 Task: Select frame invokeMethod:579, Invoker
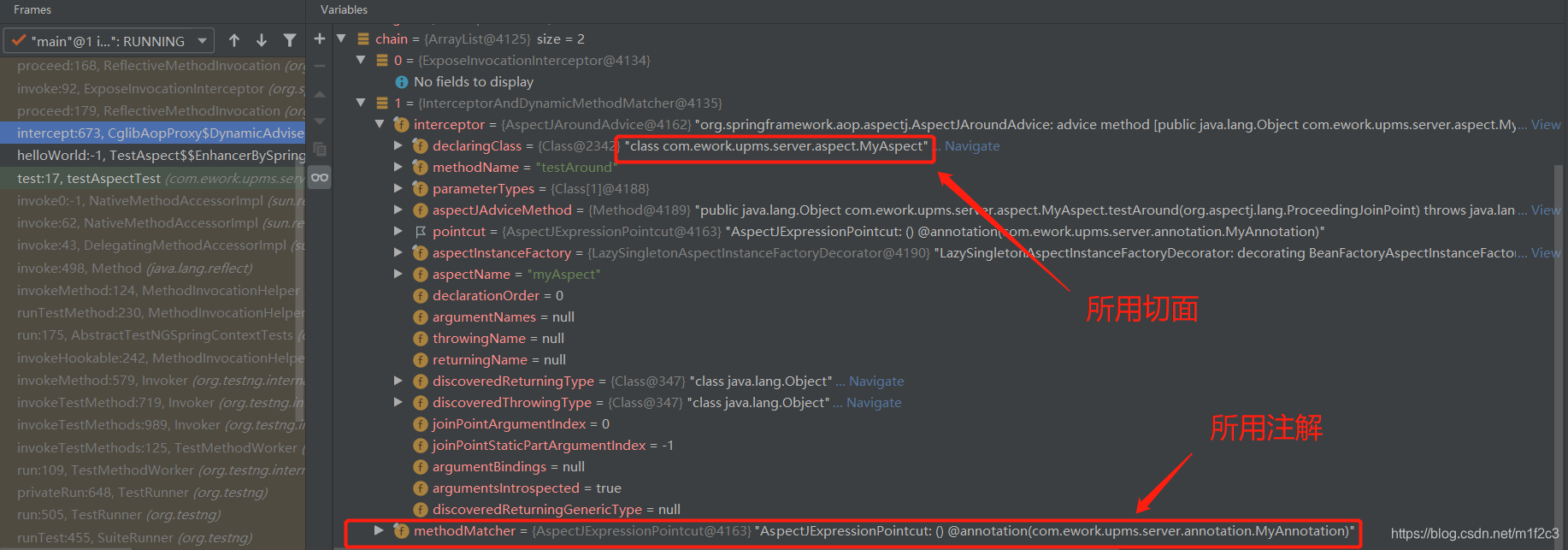[x=152, y=380]
